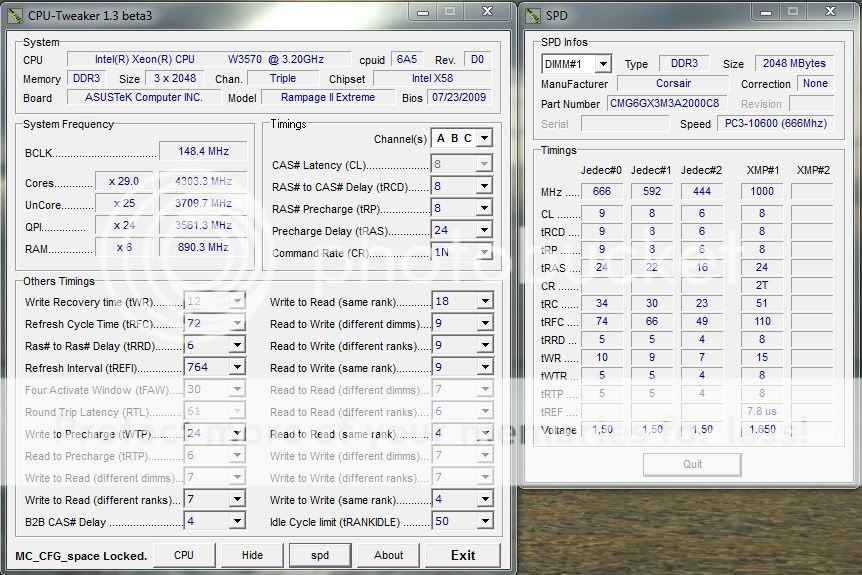This screenshot has width=862, height=575.
Task: Expand Idle Cycle limit (tRANKIDLE) dropdown
Action: point(485,522)
